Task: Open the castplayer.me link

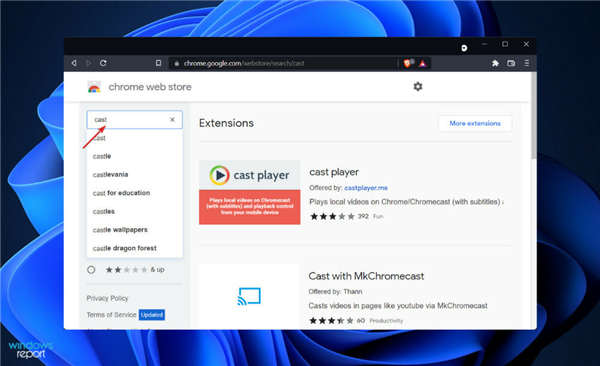Action: 366,188
